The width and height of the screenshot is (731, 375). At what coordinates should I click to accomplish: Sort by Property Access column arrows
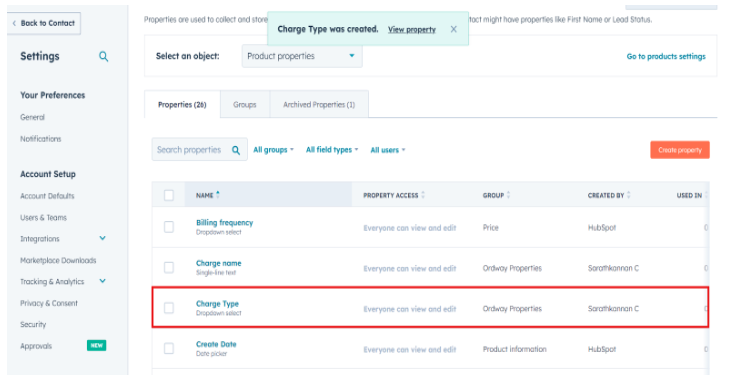[x=423, y=195]
